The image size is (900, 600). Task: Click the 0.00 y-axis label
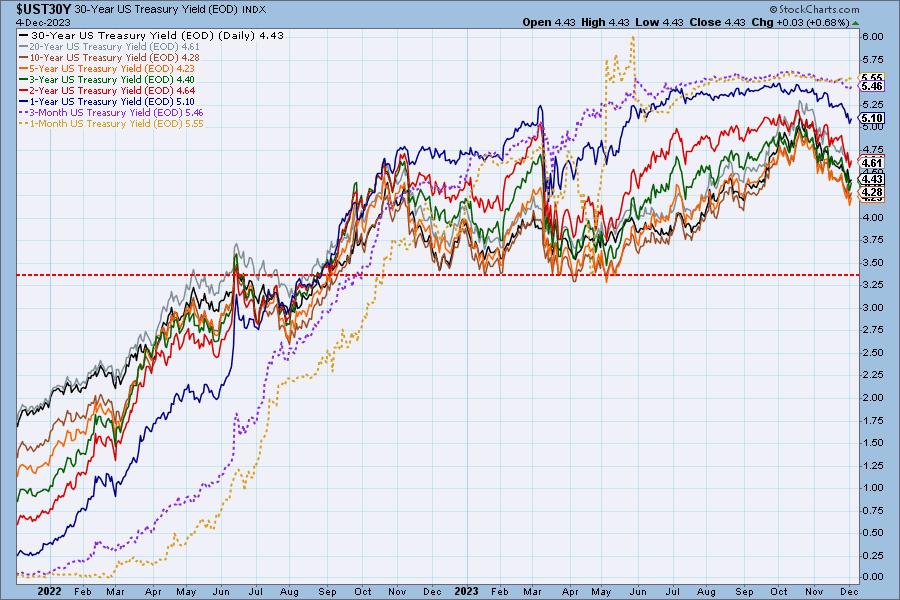pyautogui.click(x=872, y=577)
